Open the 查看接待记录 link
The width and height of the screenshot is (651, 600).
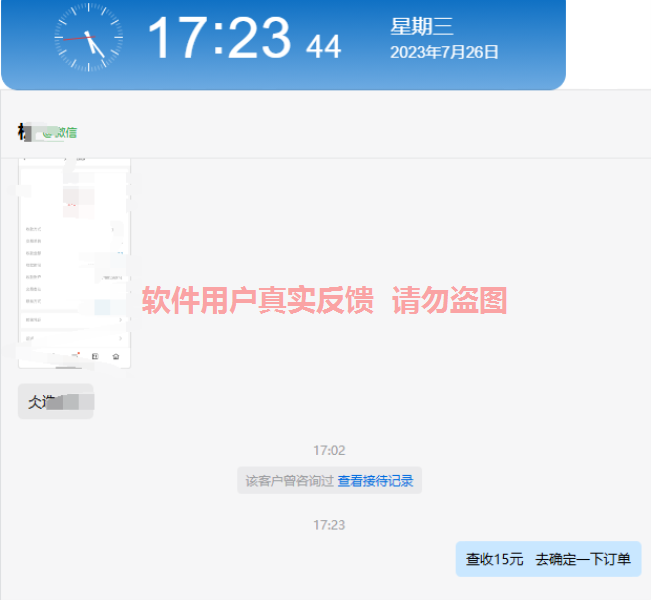point(375,481)
